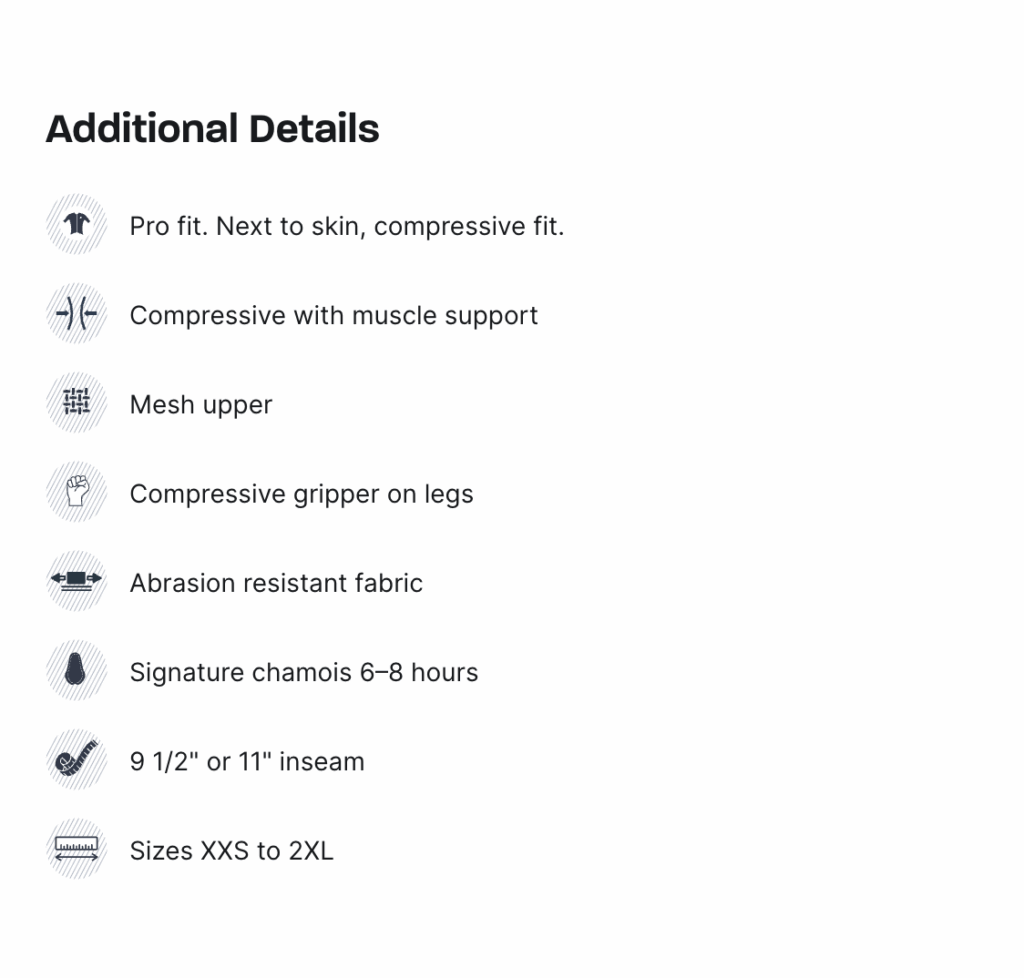Click the measuring tape inseam icon
The image size is (1024, 978).
point(76,760)
